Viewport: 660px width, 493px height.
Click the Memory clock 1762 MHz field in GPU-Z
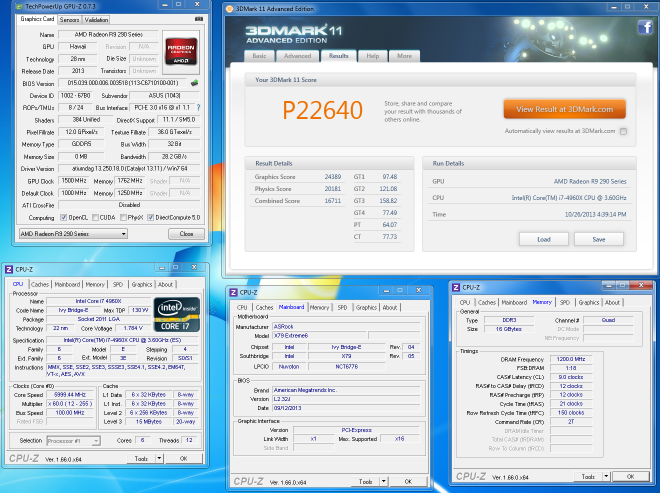pos(130,181)
